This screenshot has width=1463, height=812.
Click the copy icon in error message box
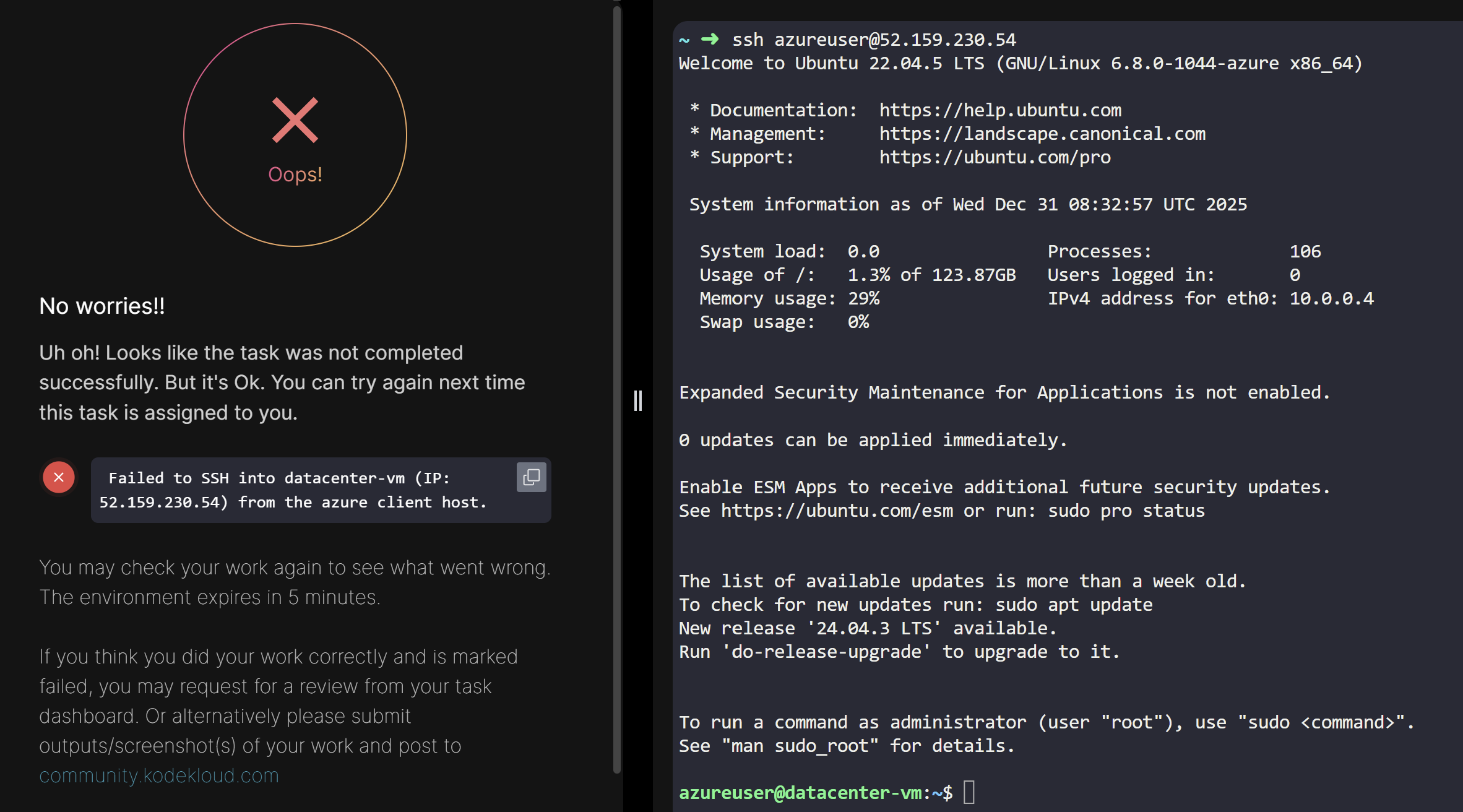[x=531, y=477]
